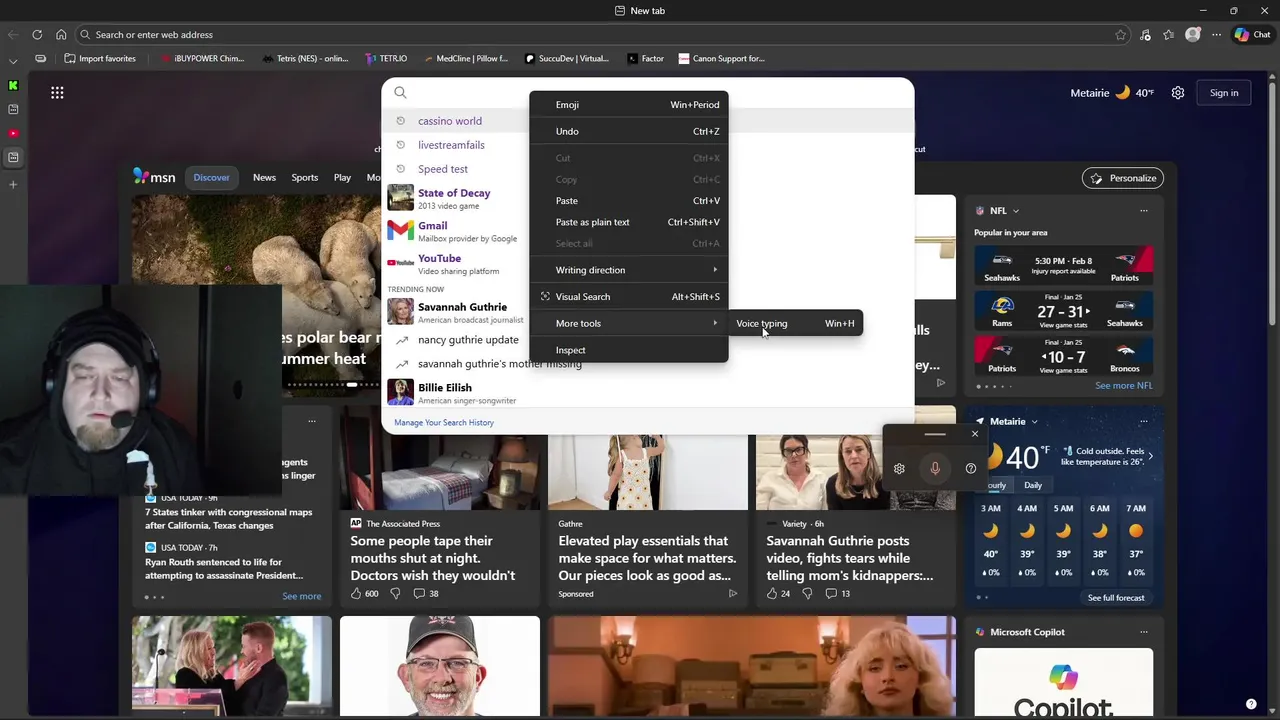Choose Emoji in the context menu
1280x720 pixels.
(628, 104)
